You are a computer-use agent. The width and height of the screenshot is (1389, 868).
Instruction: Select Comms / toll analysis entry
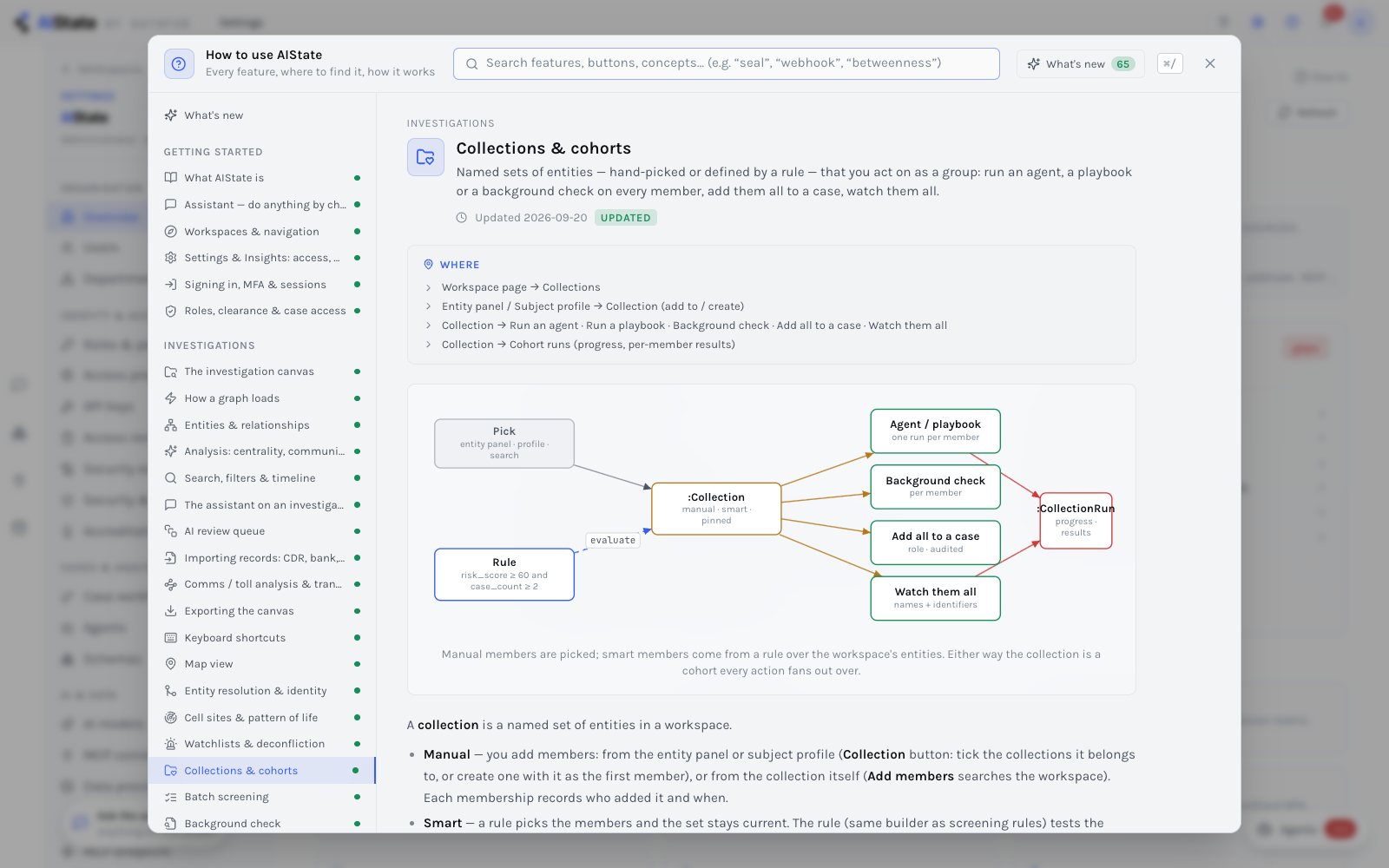261,584
